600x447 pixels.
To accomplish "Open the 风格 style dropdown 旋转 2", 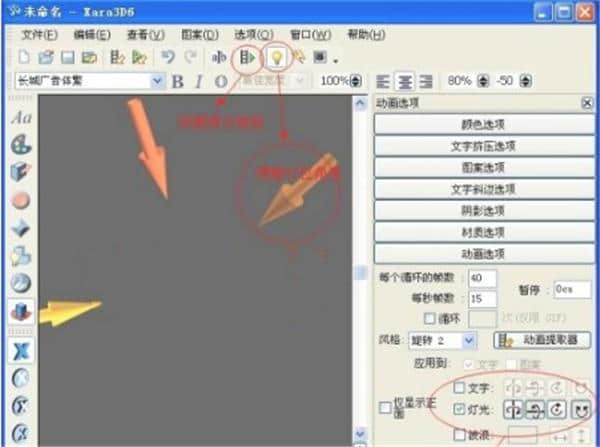I will [x=469, y=340].
